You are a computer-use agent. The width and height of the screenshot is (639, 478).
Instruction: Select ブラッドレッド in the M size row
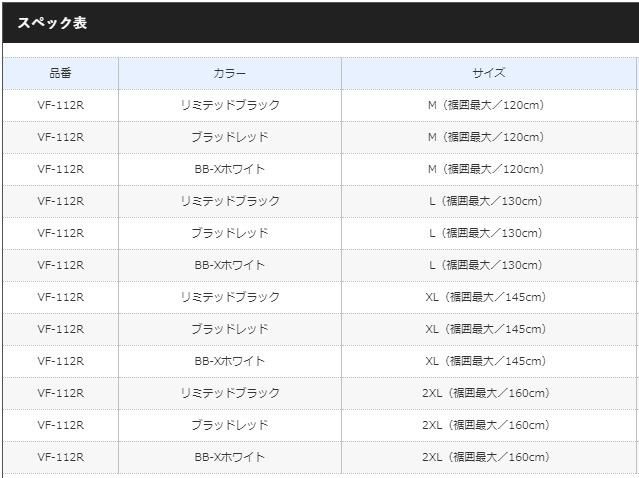(229, 137)
